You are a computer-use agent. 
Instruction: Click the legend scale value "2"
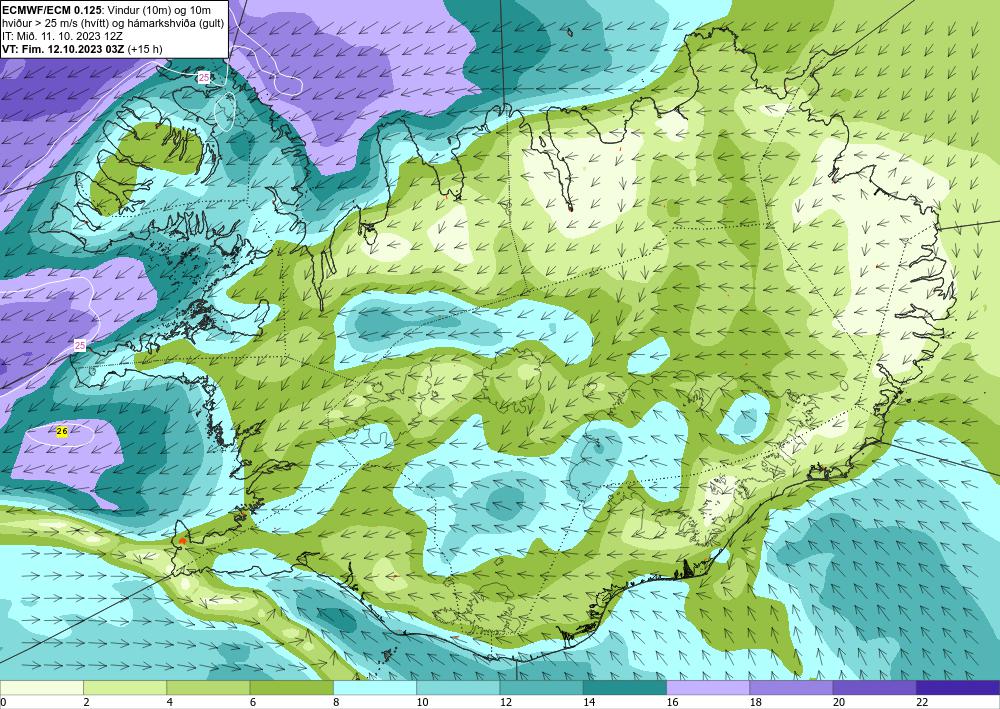(x=86, y=702)
